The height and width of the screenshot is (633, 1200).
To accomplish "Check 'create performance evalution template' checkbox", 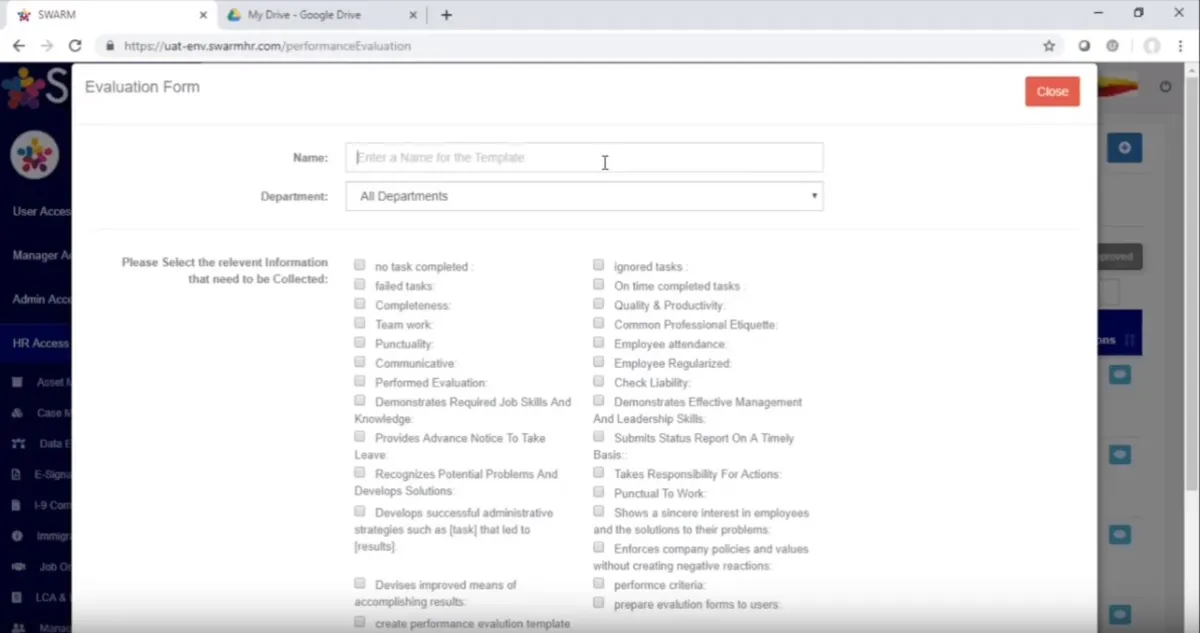I will [x=360, y=622].
